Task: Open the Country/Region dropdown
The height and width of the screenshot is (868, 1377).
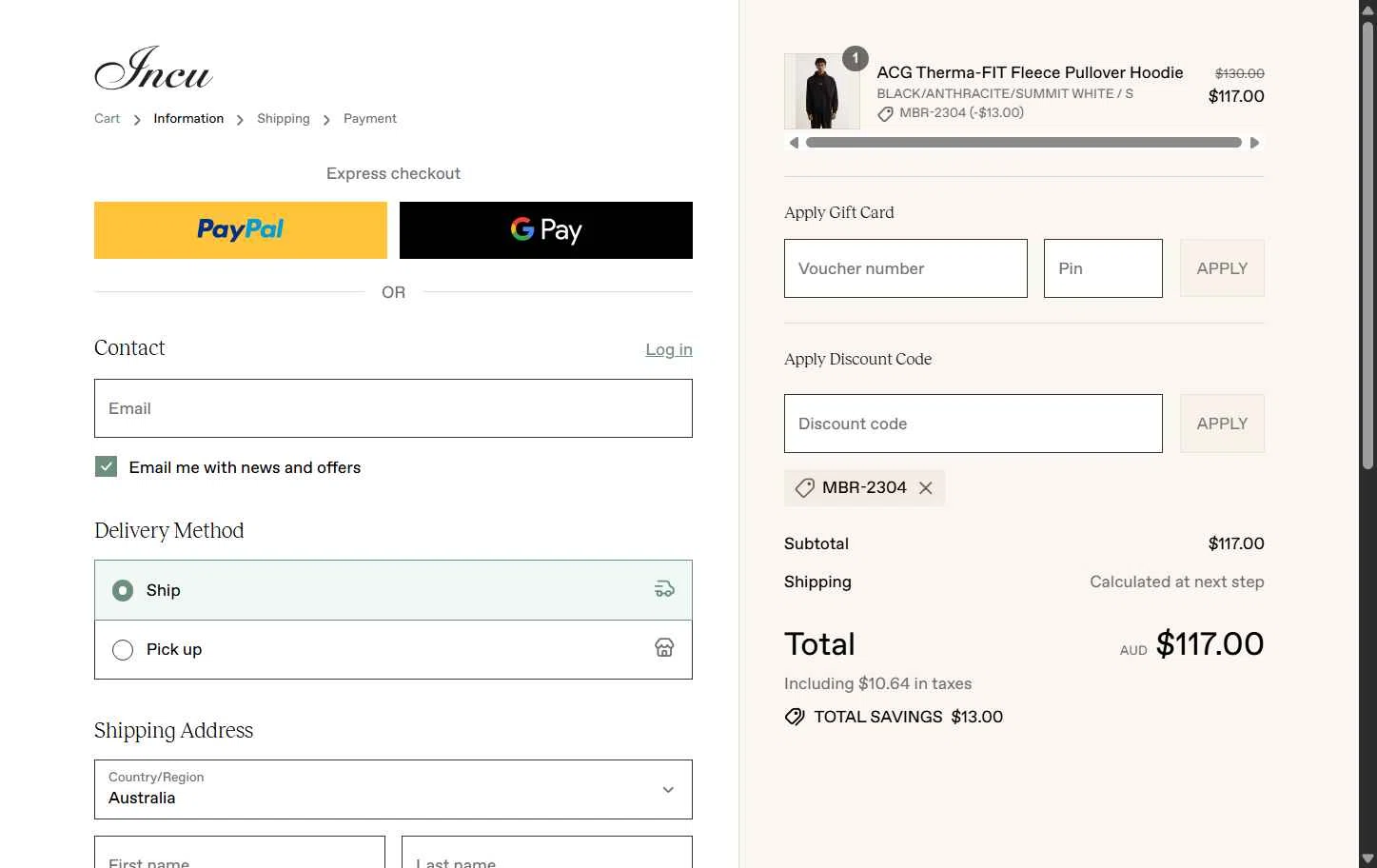Action: point(393,789)
